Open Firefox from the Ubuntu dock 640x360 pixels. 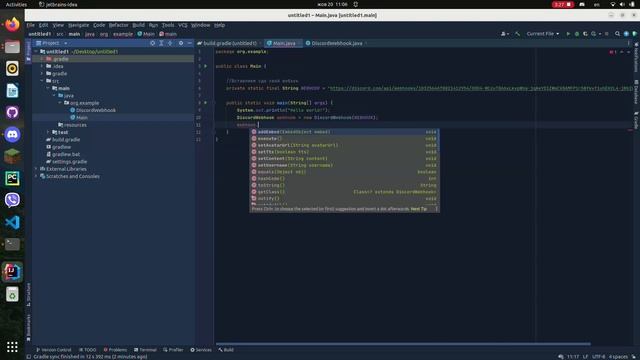coord(12,24)
